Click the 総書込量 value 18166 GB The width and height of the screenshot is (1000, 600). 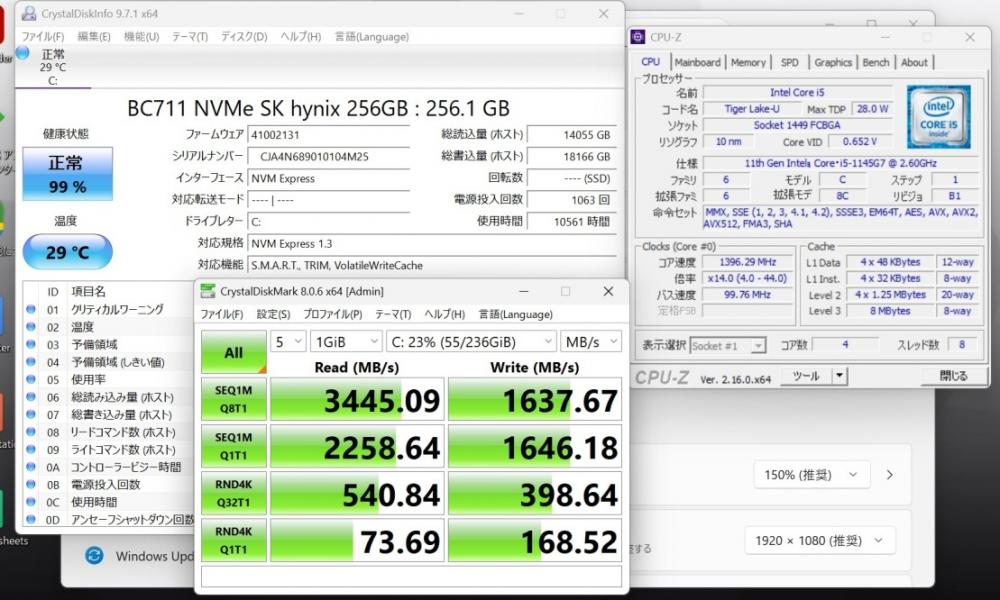coord(571,156)
